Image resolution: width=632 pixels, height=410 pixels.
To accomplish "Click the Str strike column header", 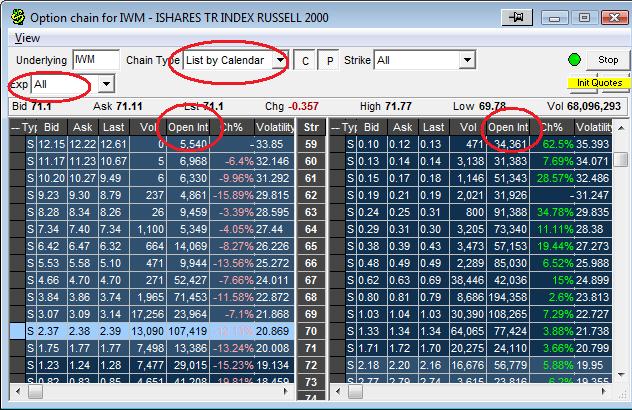I will coord(311,127).
